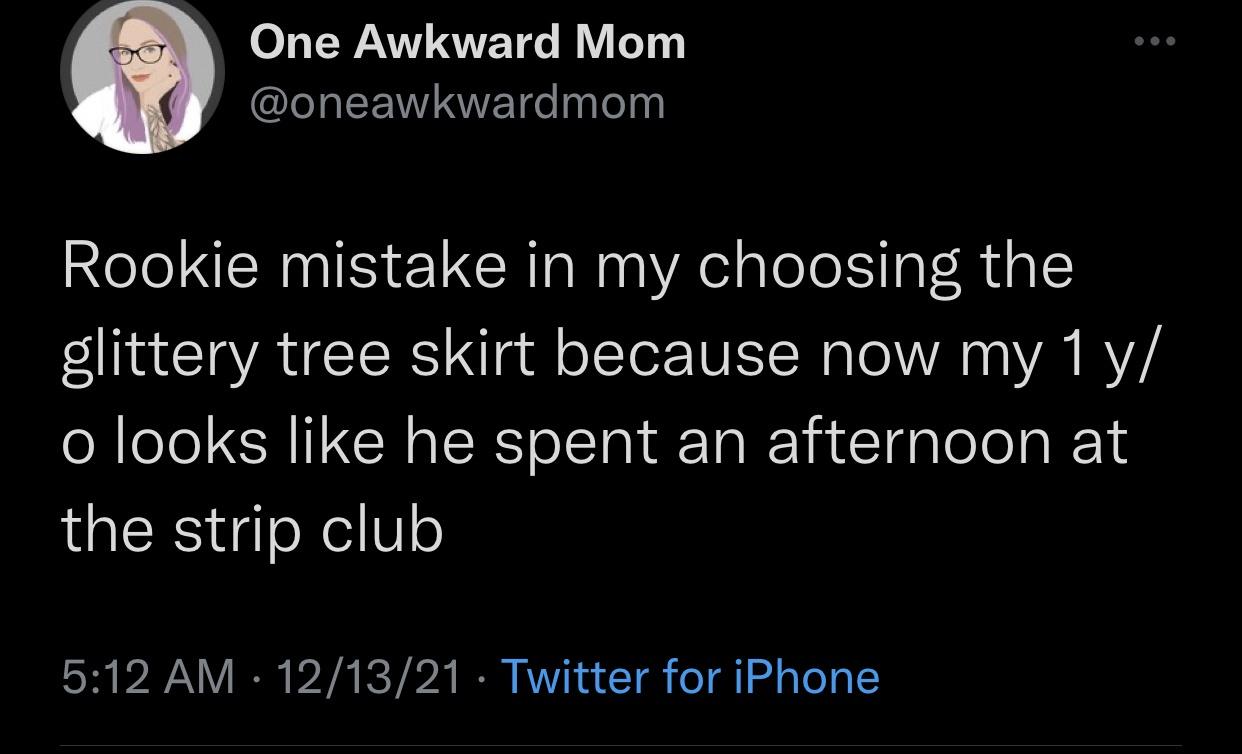Click the Twitter for iPhone source link
This screenshot has height=754, width=1242.
pos(689,677)
